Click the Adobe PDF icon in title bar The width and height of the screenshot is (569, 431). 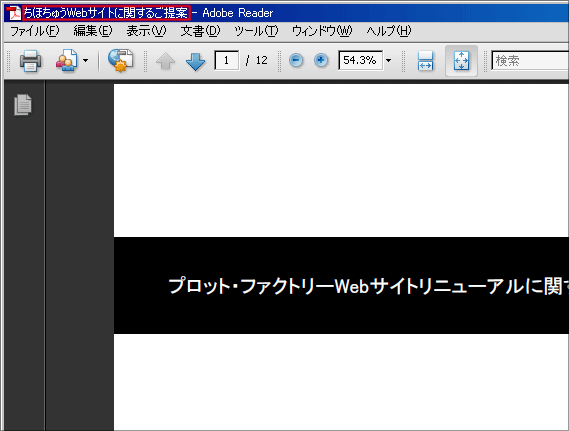point(14,13)
